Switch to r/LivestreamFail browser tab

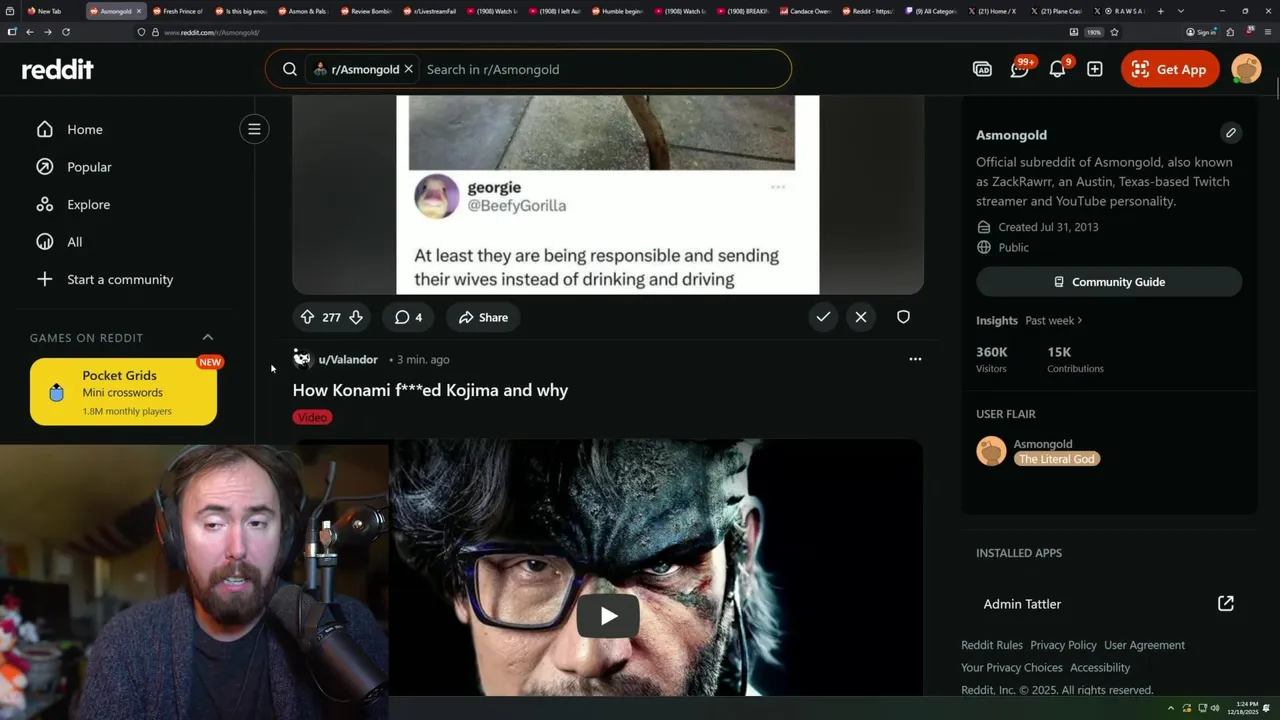coord(429,11)
